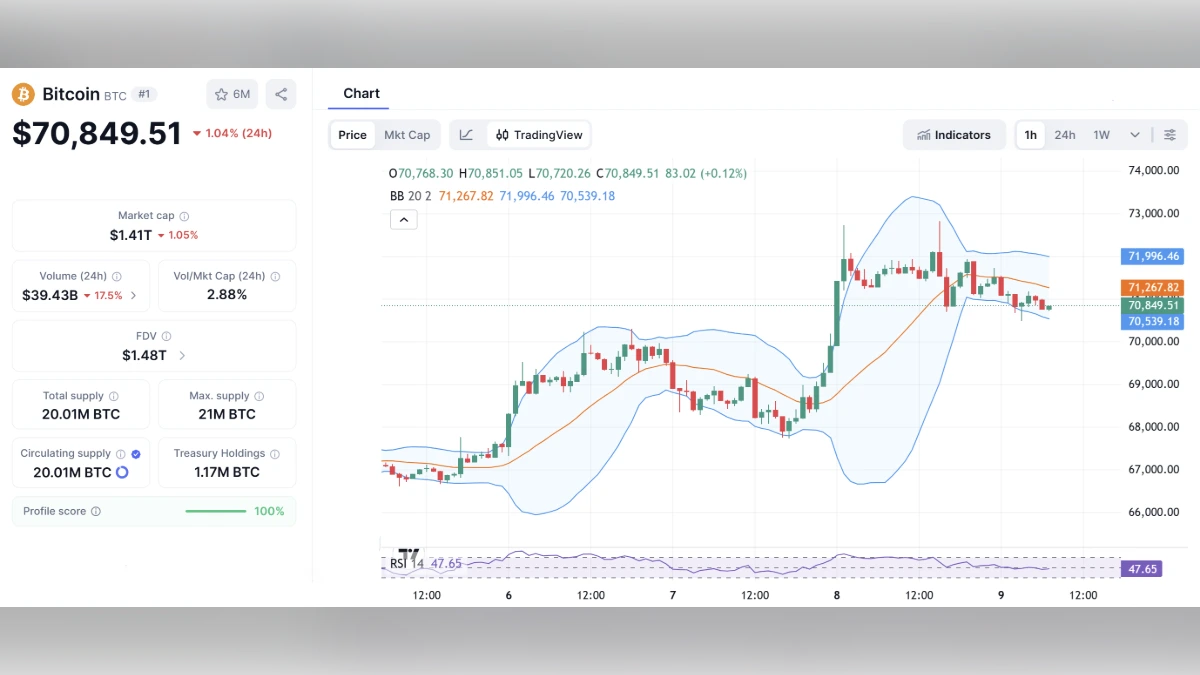This screenshot has width=1200, height=675.
Task: Open the Indicators panel
Action: coord(954,134)
